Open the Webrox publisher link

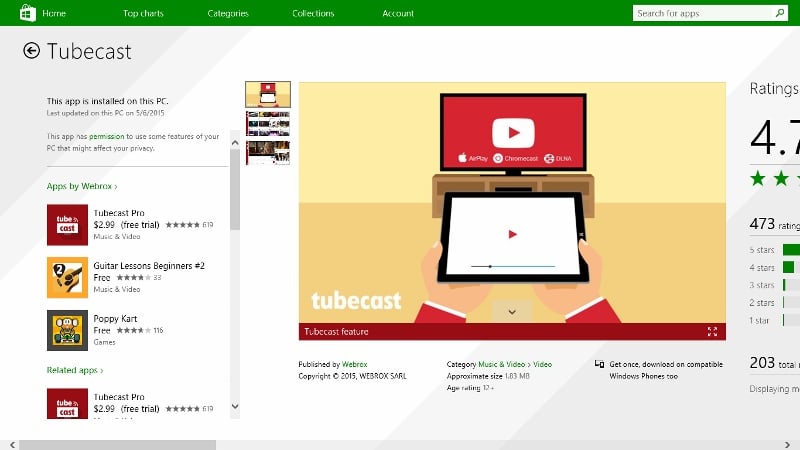pyautogui.click(x=355, y=364)
